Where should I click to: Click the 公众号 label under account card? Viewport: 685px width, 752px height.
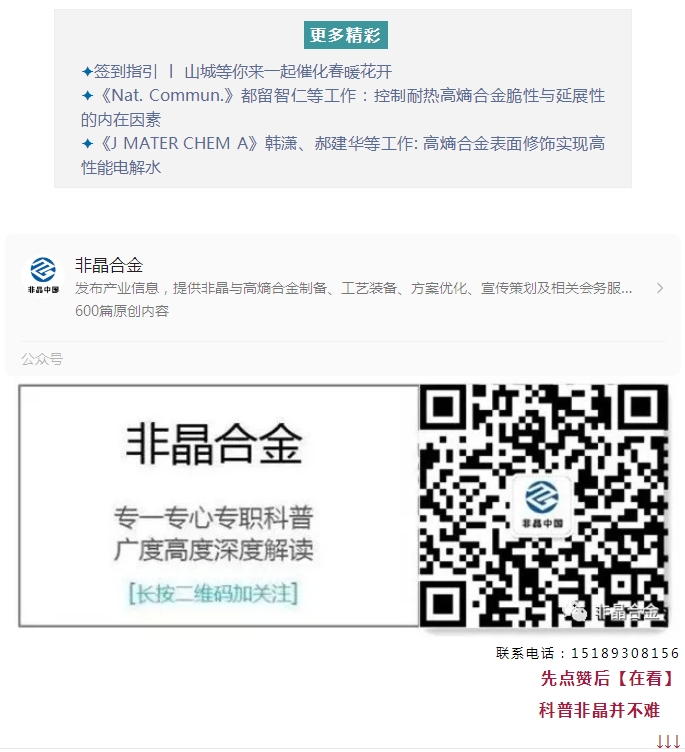(x=42, y=358)
